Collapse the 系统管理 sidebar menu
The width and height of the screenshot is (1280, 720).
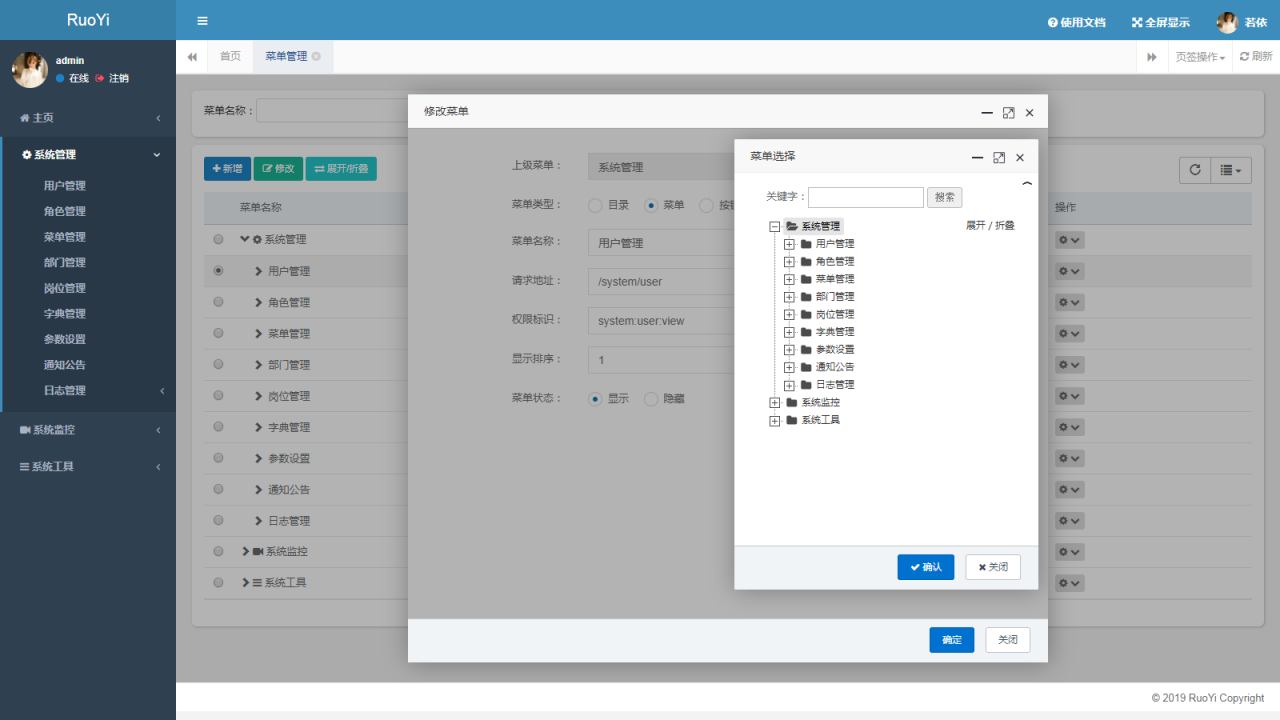tap(88, 155)
